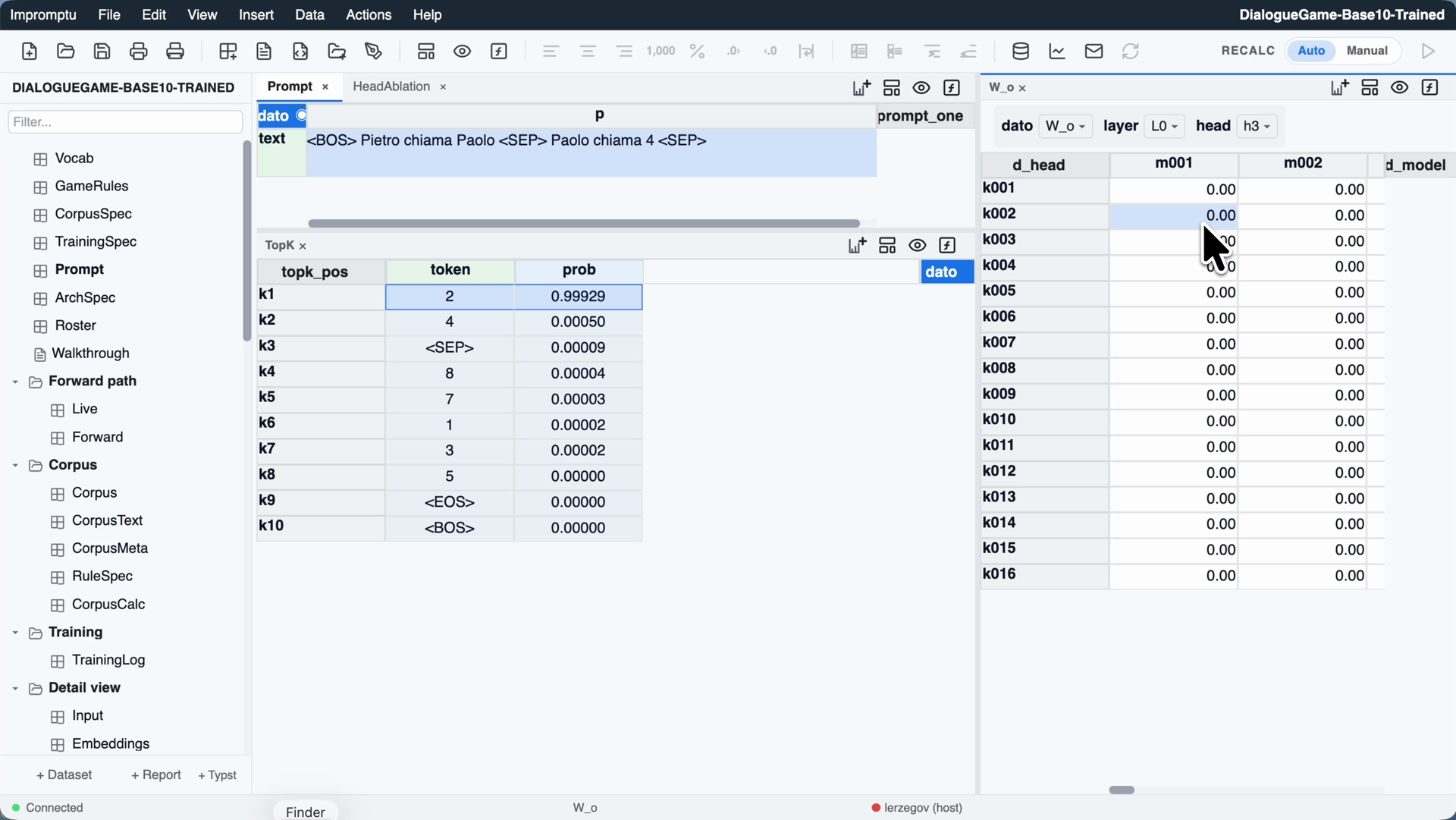This screenshot has width=1456, height=820.
Task: Open the head h3 dropdown
Action: 1257,126
